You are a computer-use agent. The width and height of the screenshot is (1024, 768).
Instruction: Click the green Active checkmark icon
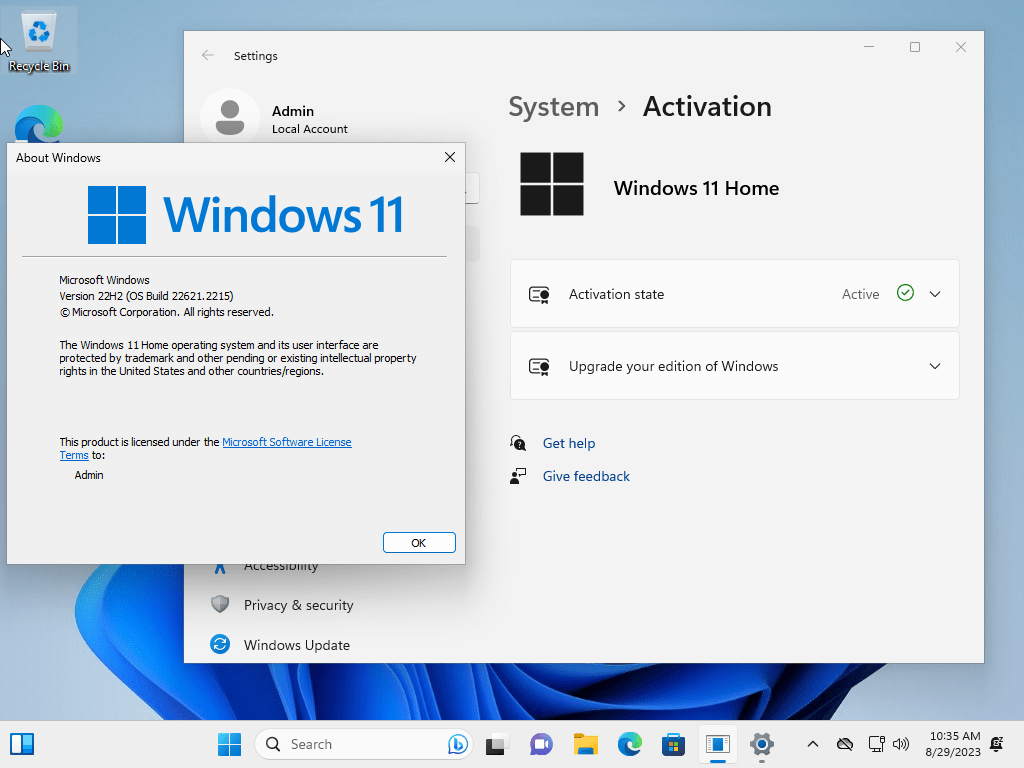pyautogui.click(x=905, y=293)
